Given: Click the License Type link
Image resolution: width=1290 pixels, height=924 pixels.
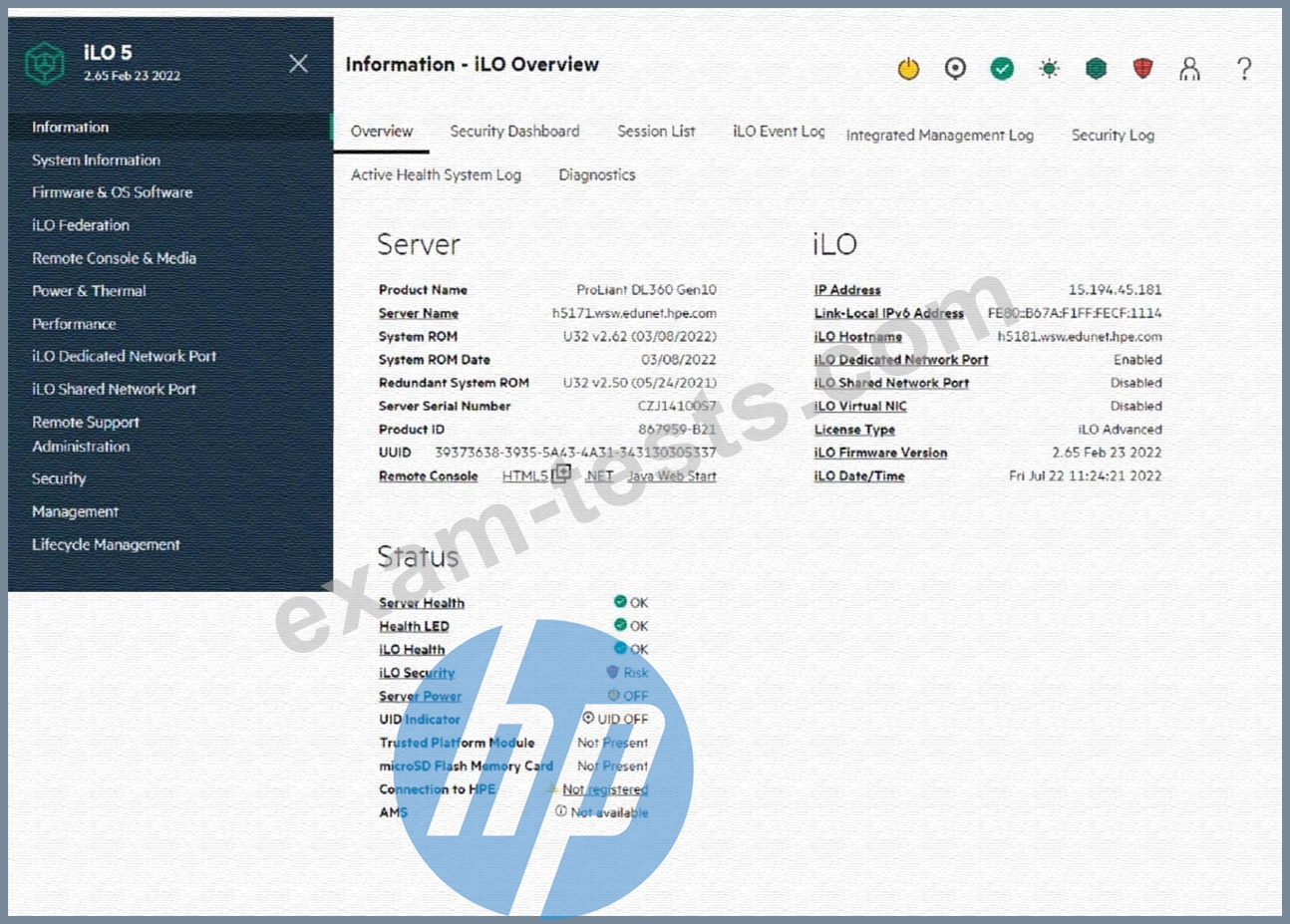Looking at the screenshot, I should 854,430.
